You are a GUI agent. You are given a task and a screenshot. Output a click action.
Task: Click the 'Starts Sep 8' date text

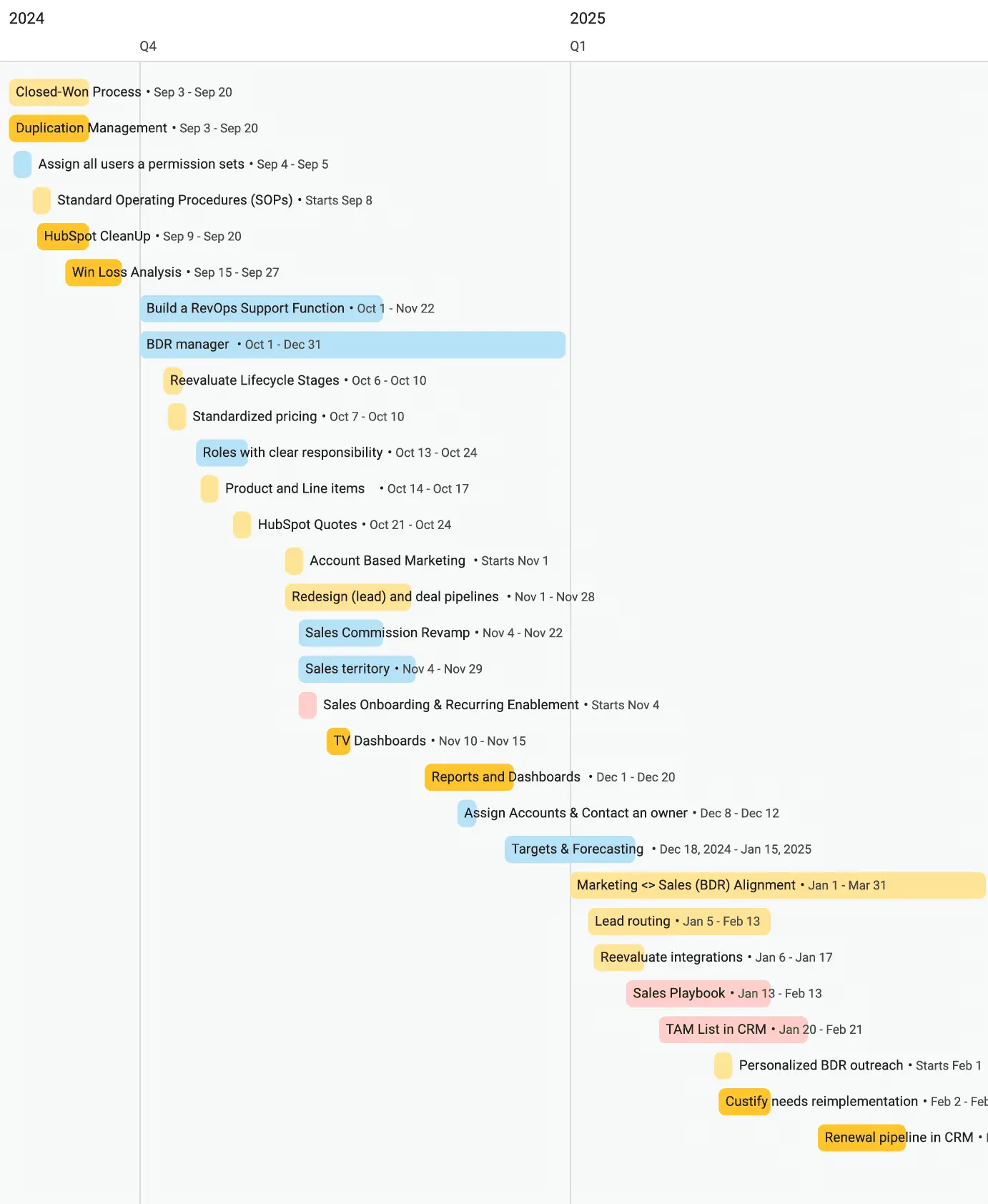tap(339, 200)
